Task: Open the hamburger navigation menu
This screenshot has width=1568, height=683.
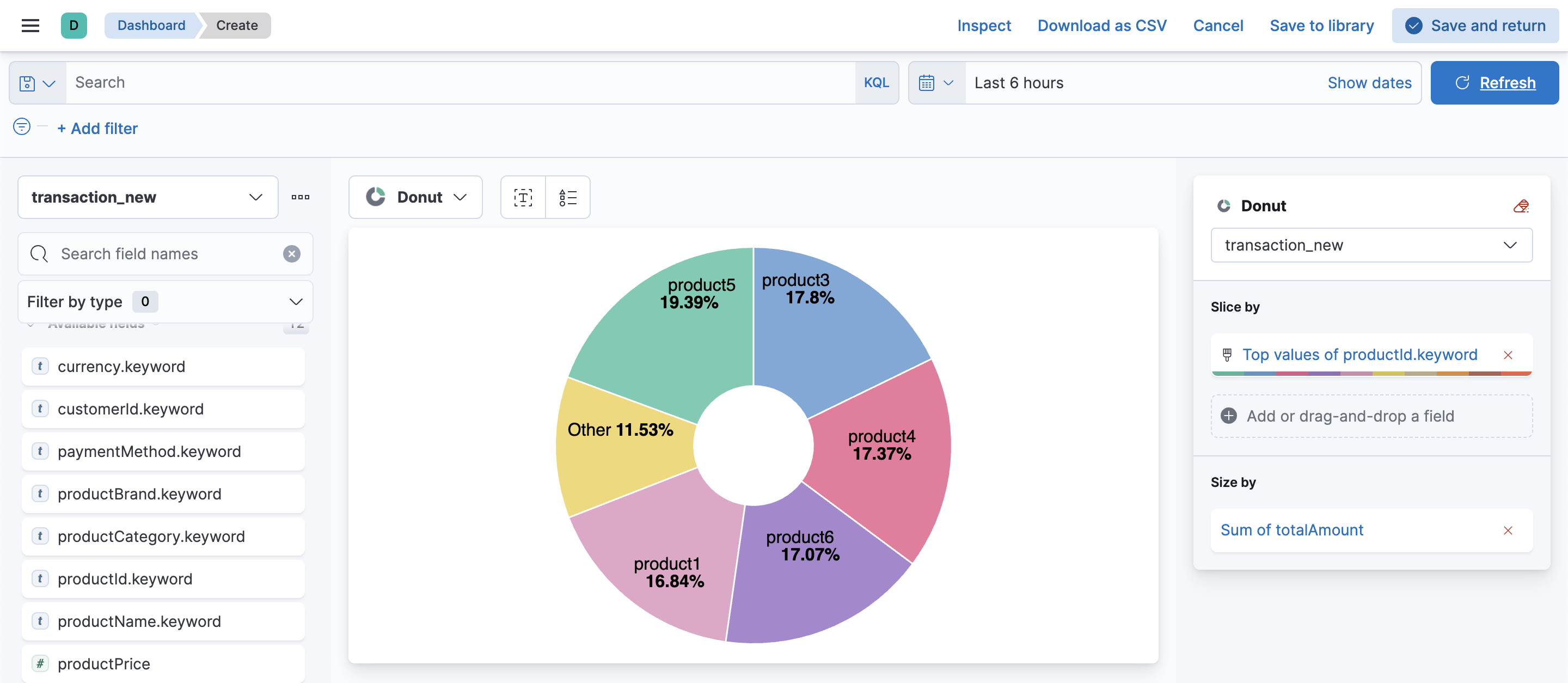Action: pyautogui.click(x=30, y=26)
